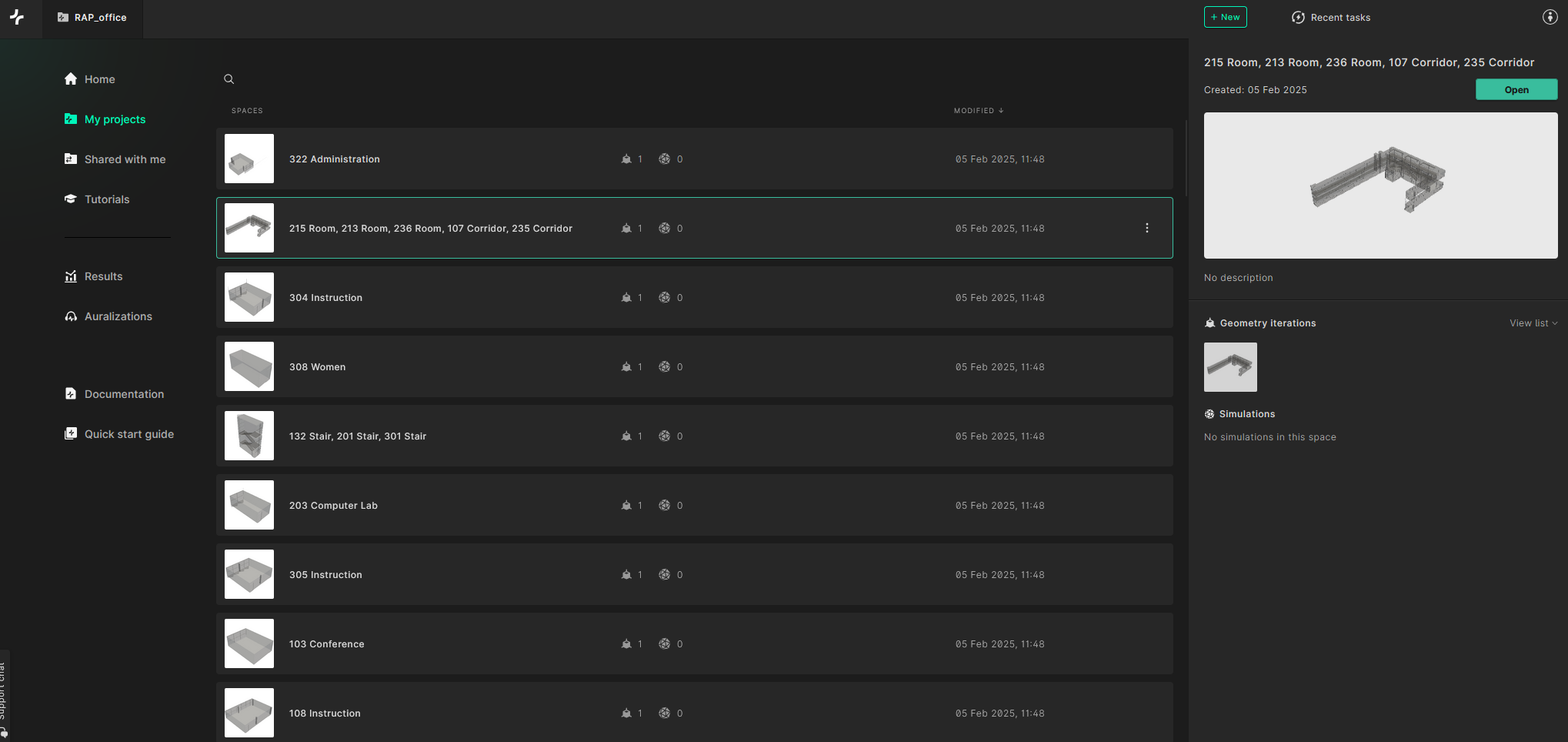1568x742 pixels.
Task: Go to Shared with me
Action: click(x=115, y=159)
